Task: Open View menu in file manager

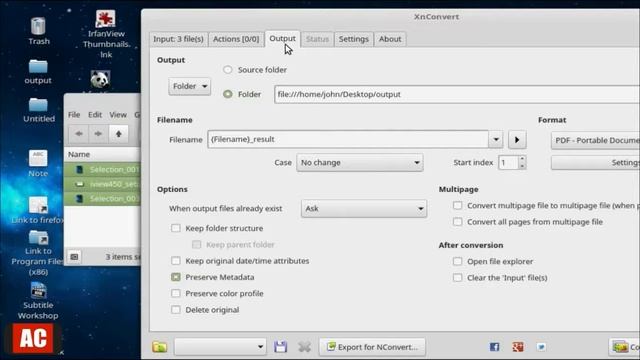Action: 118,115
